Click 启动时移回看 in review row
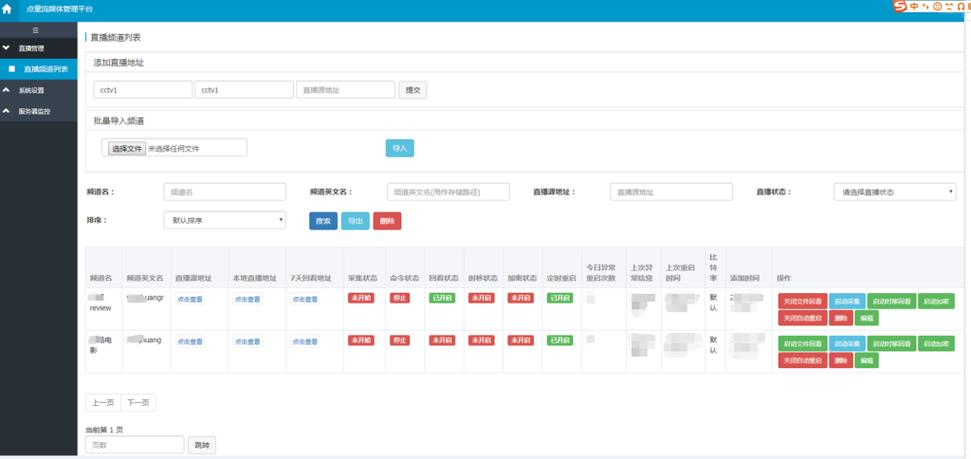Viewport: 971px width, 459px height. [891, 302]
